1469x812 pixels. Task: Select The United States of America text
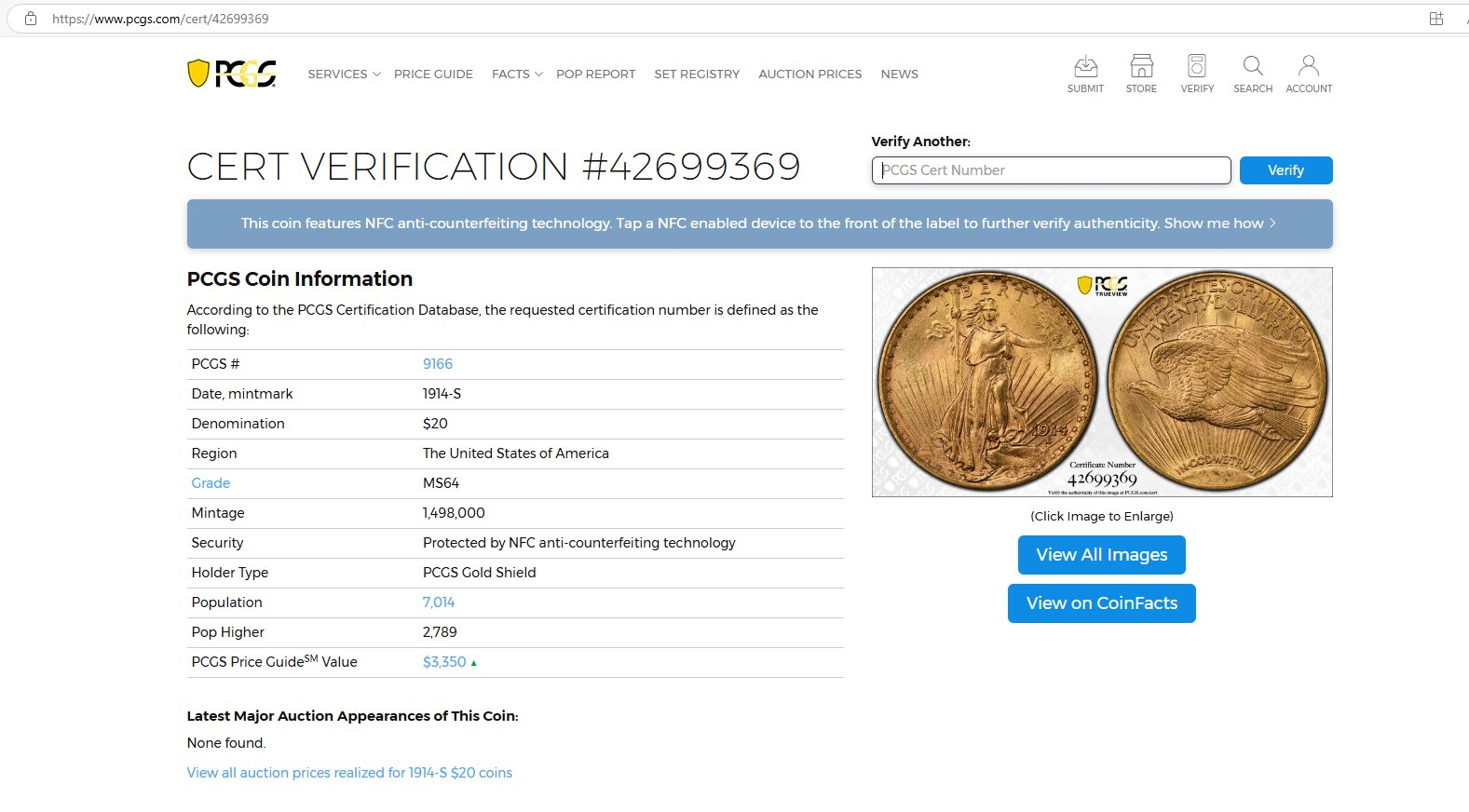coord(515,453)
